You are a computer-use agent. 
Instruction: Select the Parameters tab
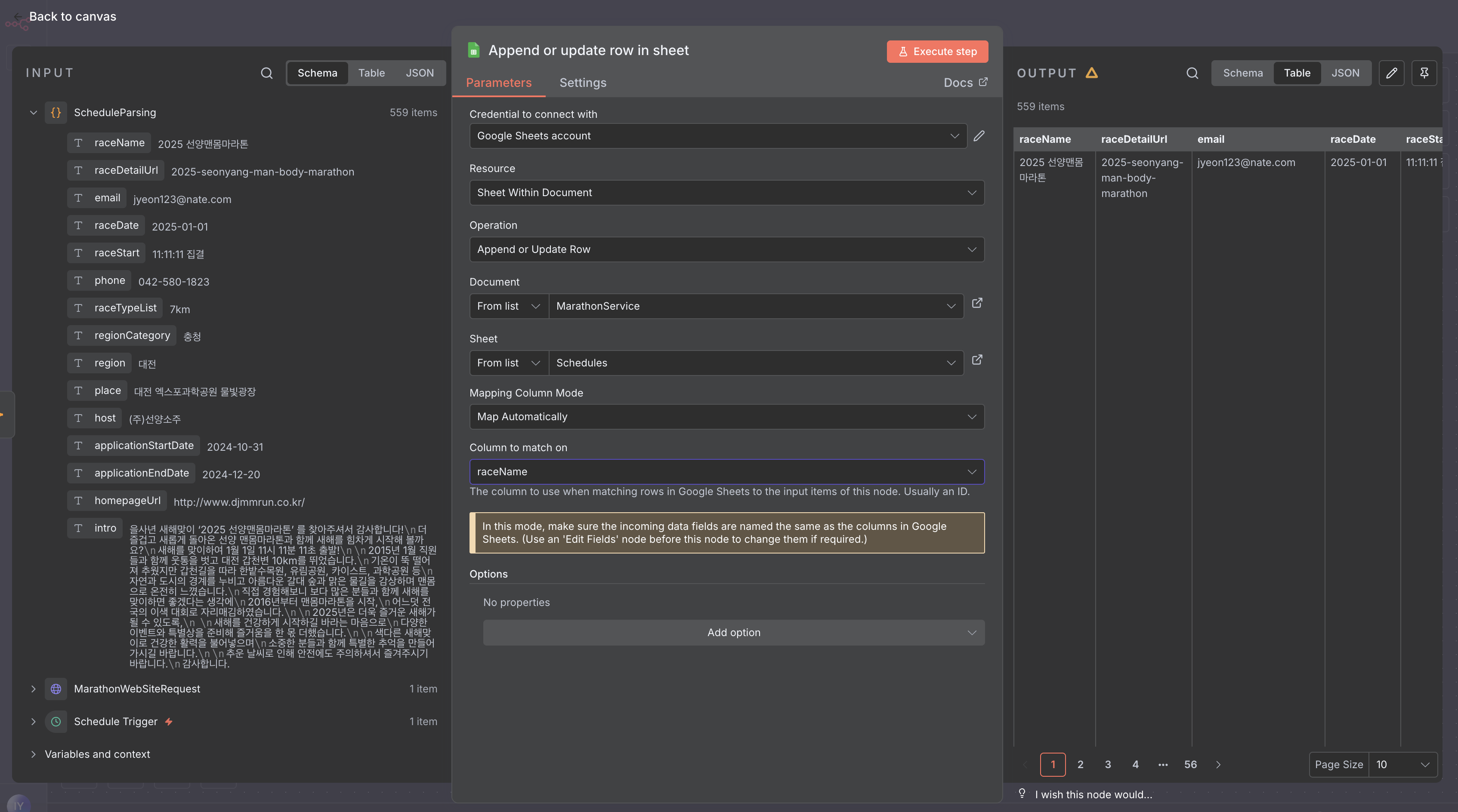[499, 83]
